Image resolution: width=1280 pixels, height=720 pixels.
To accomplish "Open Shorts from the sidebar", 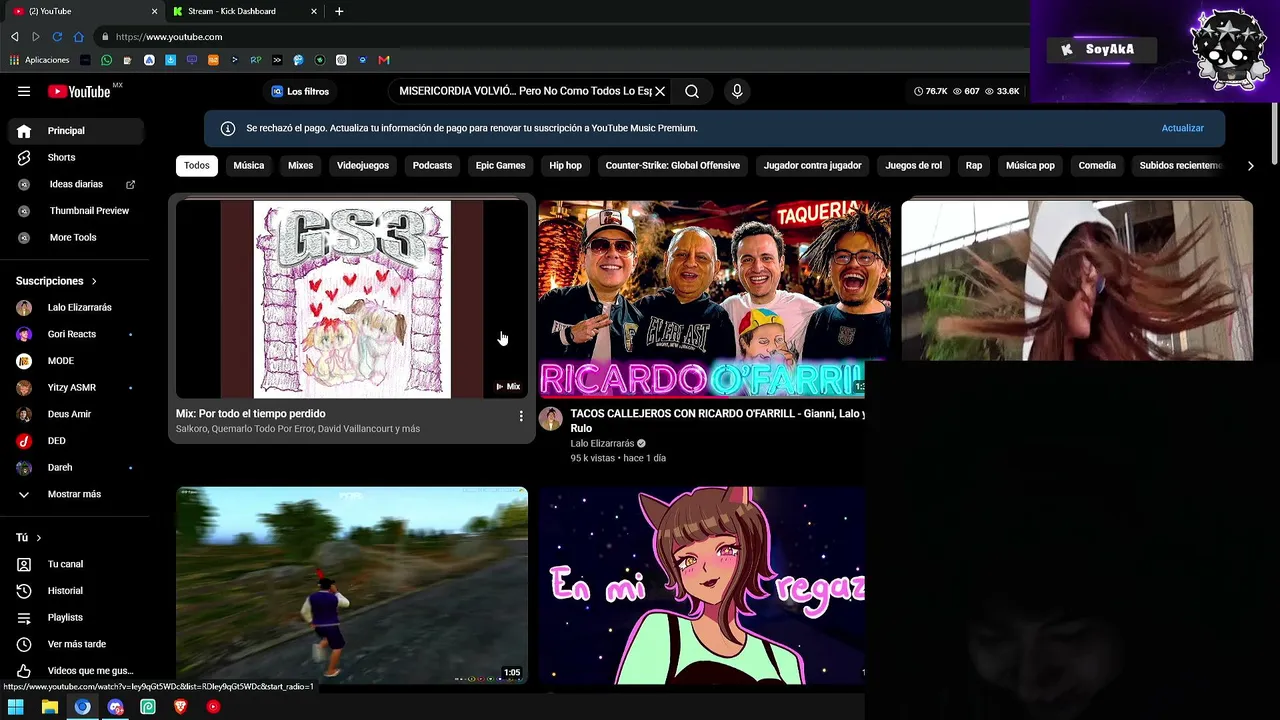I will click(76, 158).
